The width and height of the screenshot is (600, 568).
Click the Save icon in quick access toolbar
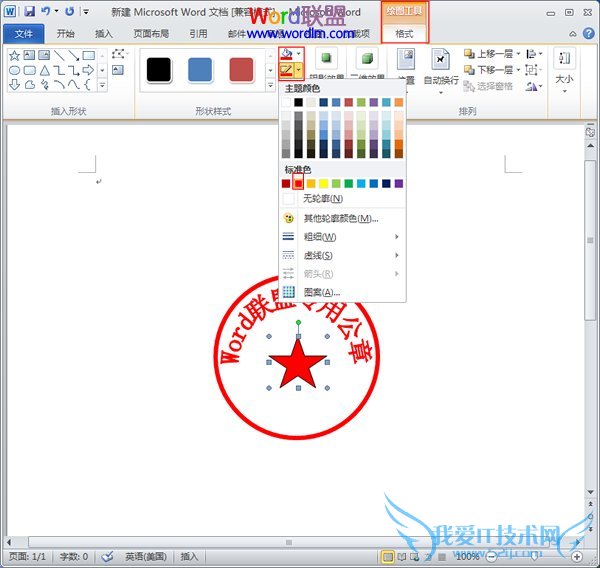[30, 11]
